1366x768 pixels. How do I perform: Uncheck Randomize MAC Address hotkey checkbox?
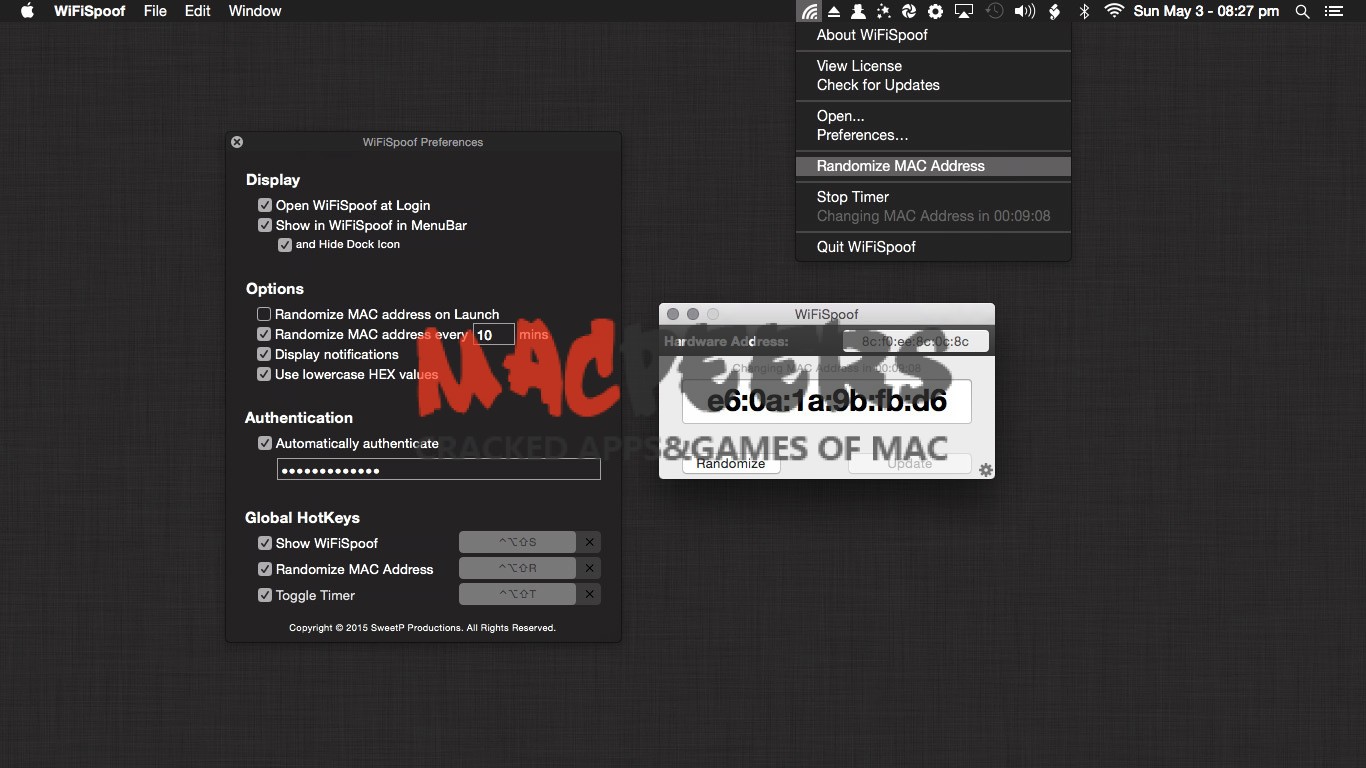[x=265, y=569]
